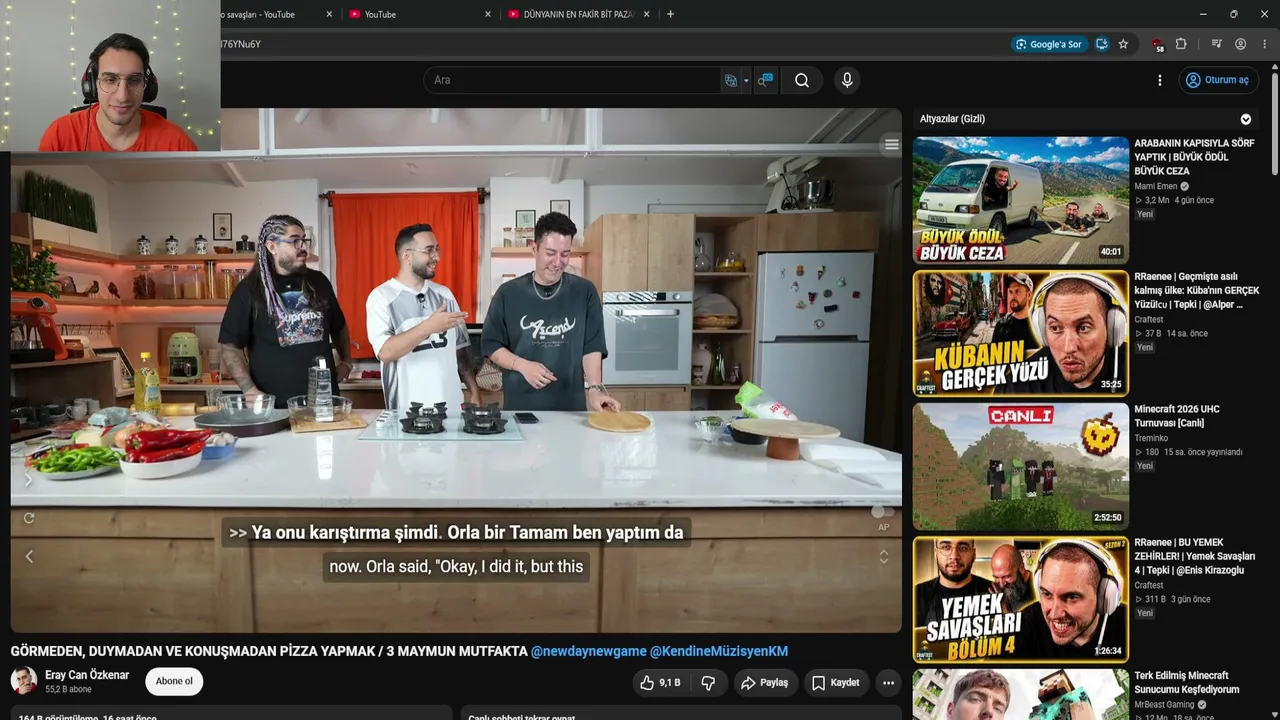Collapse the Altyazılar (Gizli) panel chevron
Image resolution: width=1280 pixels, height=720 pixels.
point(1246,119)
